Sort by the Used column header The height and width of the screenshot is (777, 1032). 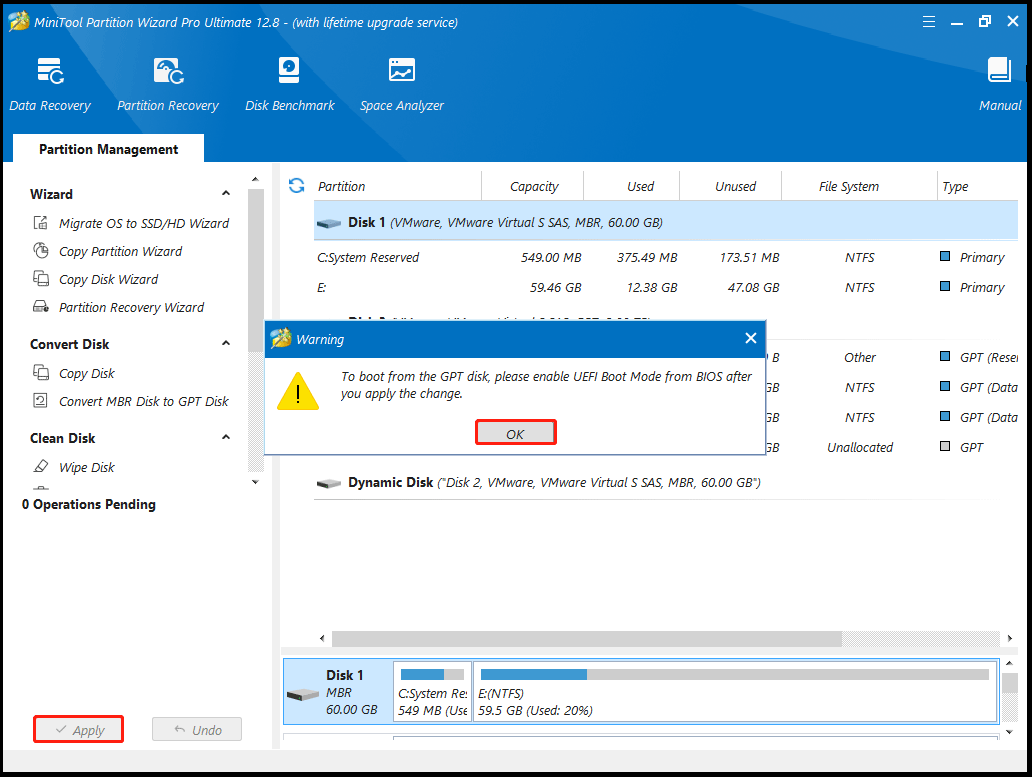pyautogui.click(x=632, y=186)
